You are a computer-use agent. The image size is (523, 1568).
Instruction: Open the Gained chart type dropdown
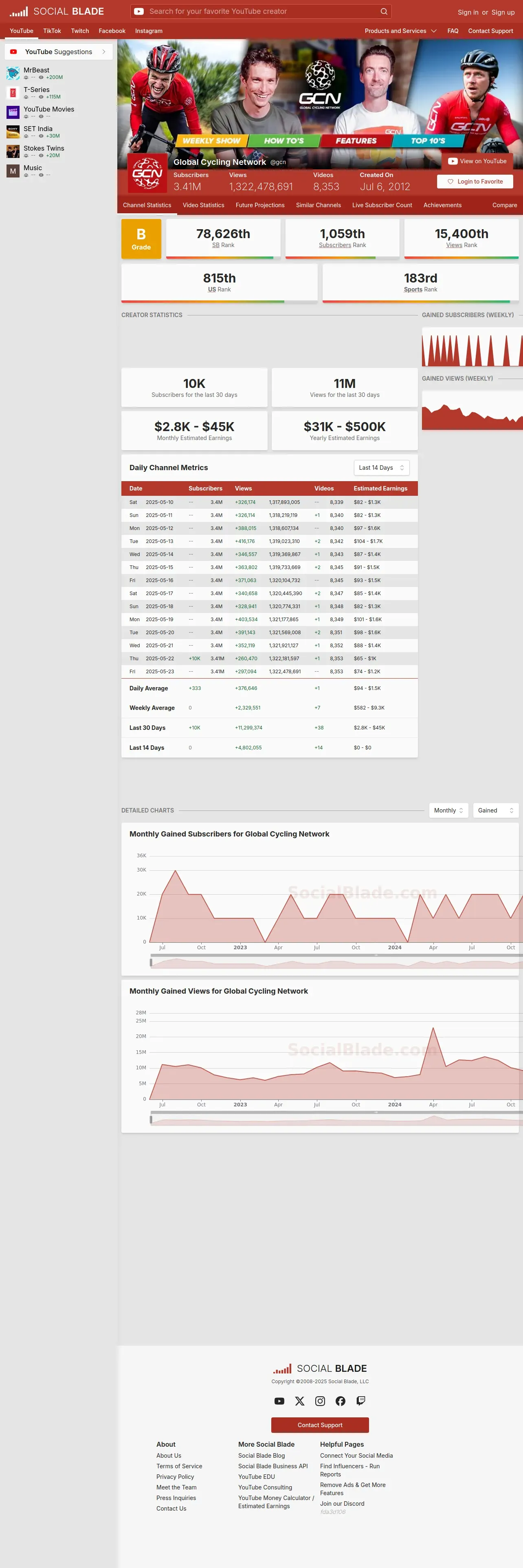tap(496, 810)
